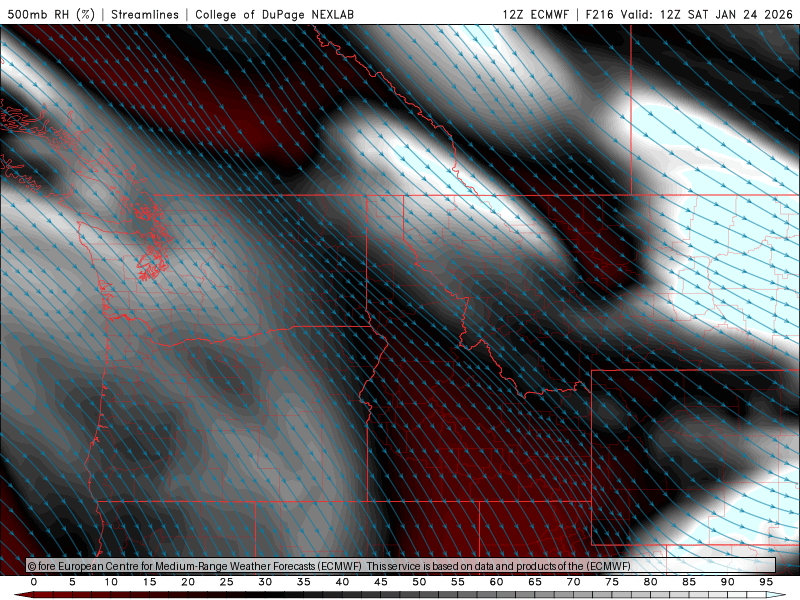Click the '500mb RH (%)' title text

click(x=51, y=14)
